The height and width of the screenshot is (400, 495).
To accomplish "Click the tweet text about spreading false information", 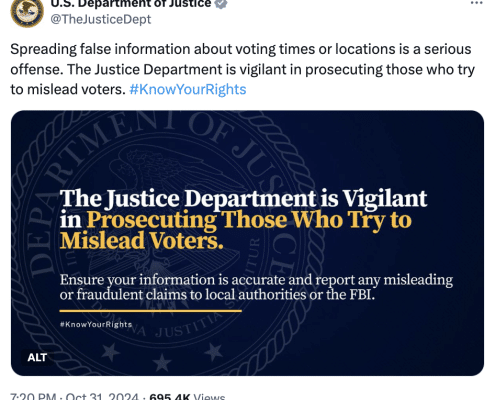I will 242,69.
